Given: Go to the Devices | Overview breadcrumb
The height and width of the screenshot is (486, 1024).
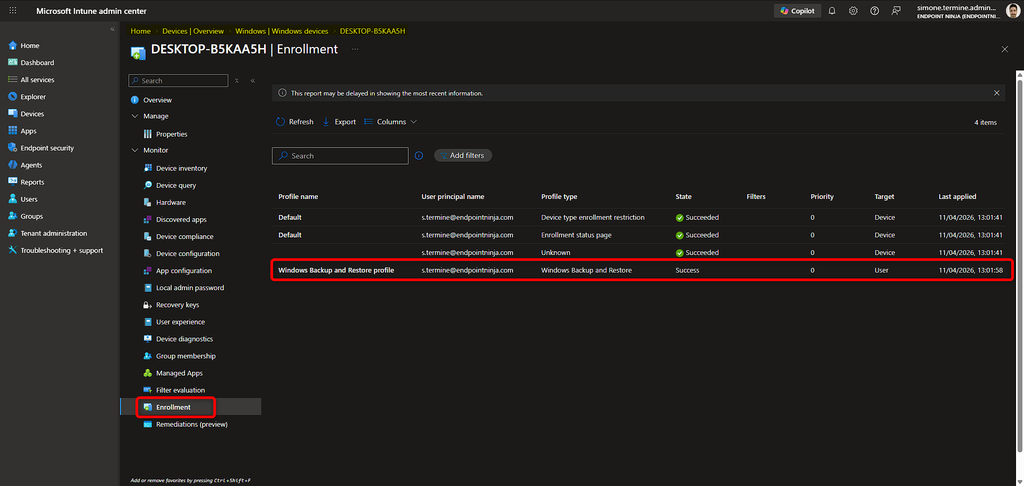Looking at the screenshot, I should (x=193, y=31).
